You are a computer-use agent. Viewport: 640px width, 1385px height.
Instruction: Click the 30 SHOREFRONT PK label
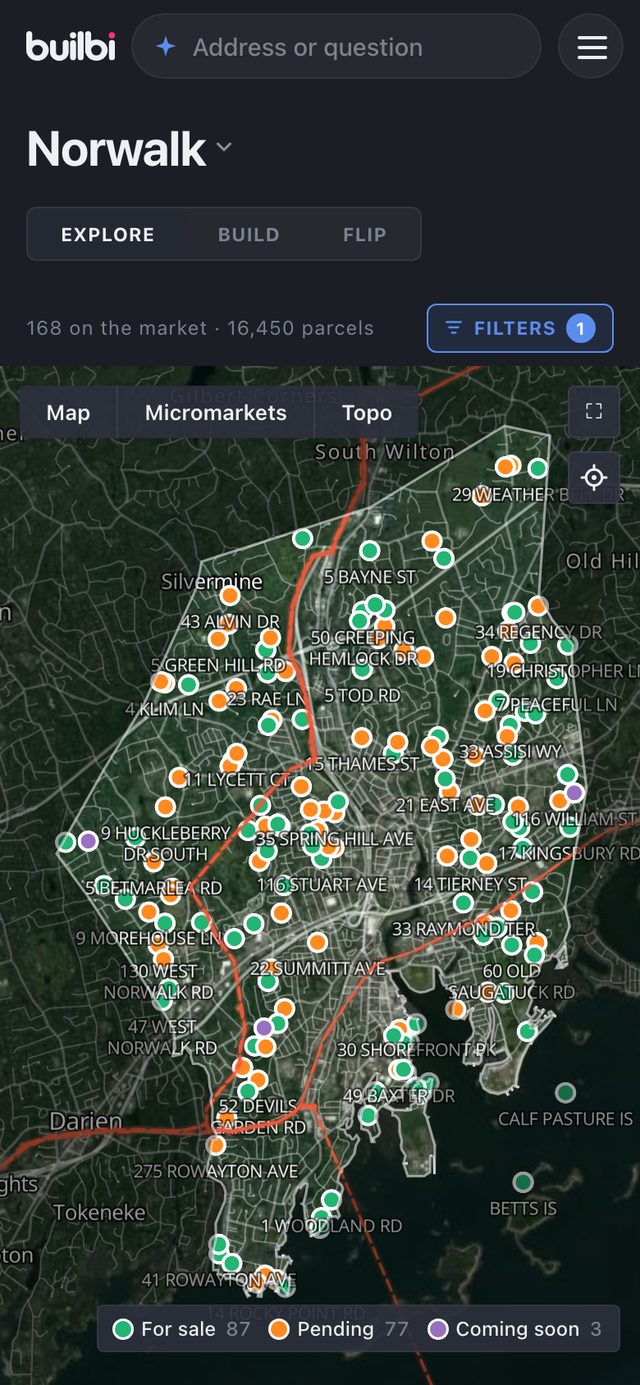click(416, 1050)
